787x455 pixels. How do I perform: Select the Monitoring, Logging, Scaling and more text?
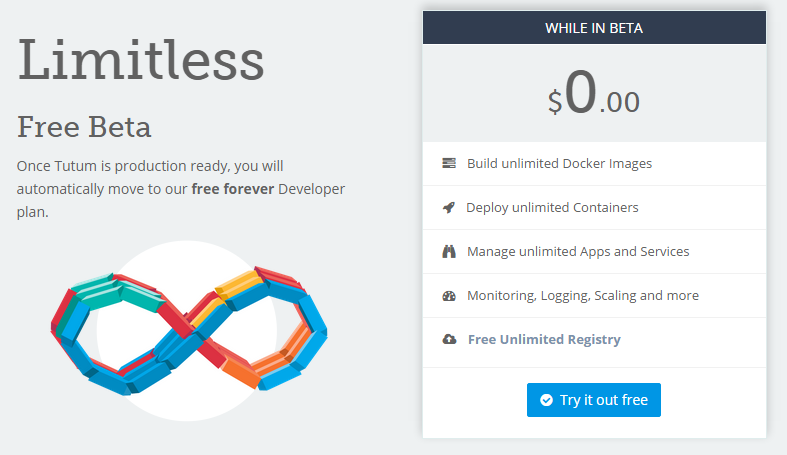[583, 296]
